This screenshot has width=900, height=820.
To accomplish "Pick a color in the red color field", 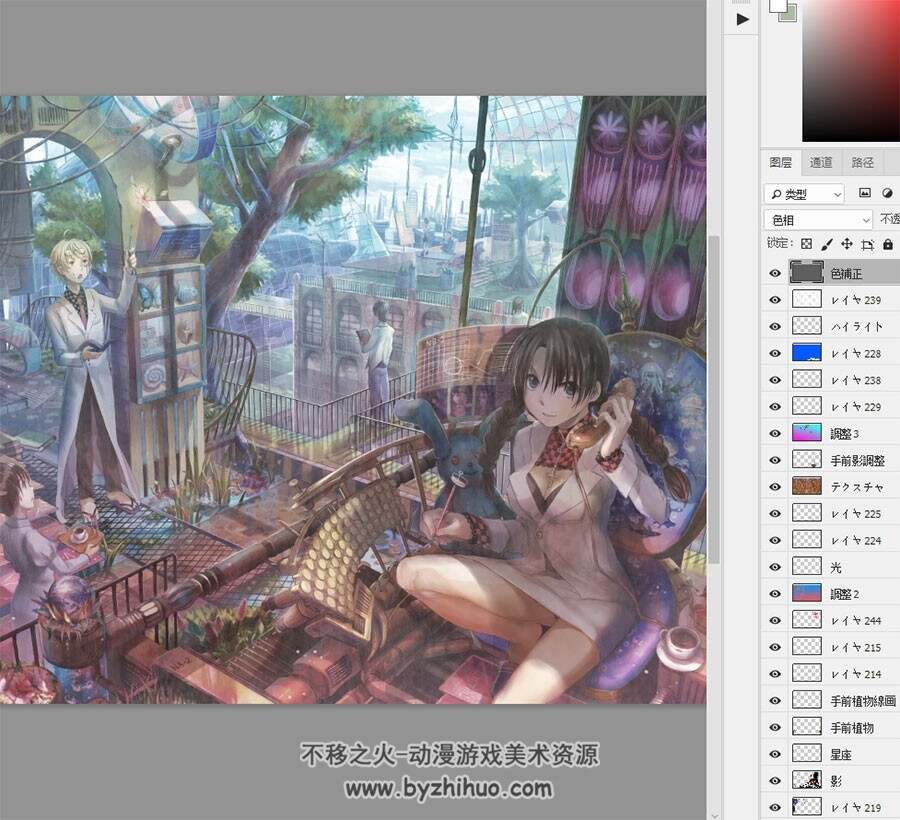I will (851, 69).
